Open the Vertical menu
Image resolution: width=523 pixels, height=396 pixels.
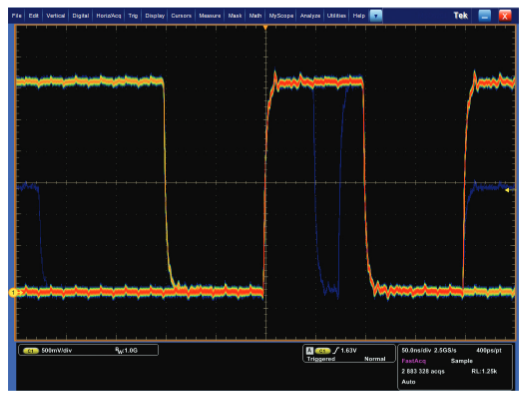pyautogui.click(x=55, y=16)
